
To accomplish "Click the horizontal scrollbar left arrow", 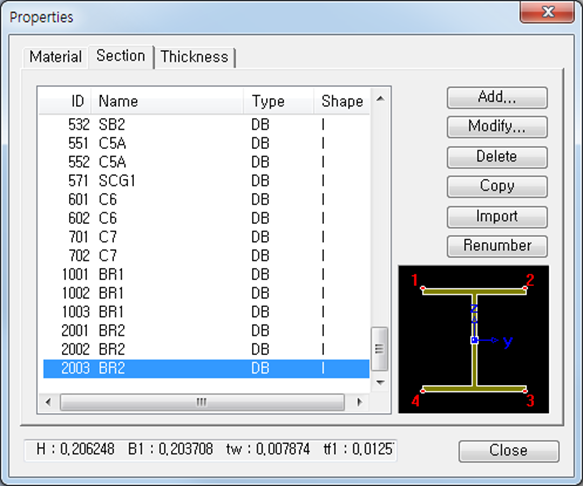I will (x=48, y=402).
